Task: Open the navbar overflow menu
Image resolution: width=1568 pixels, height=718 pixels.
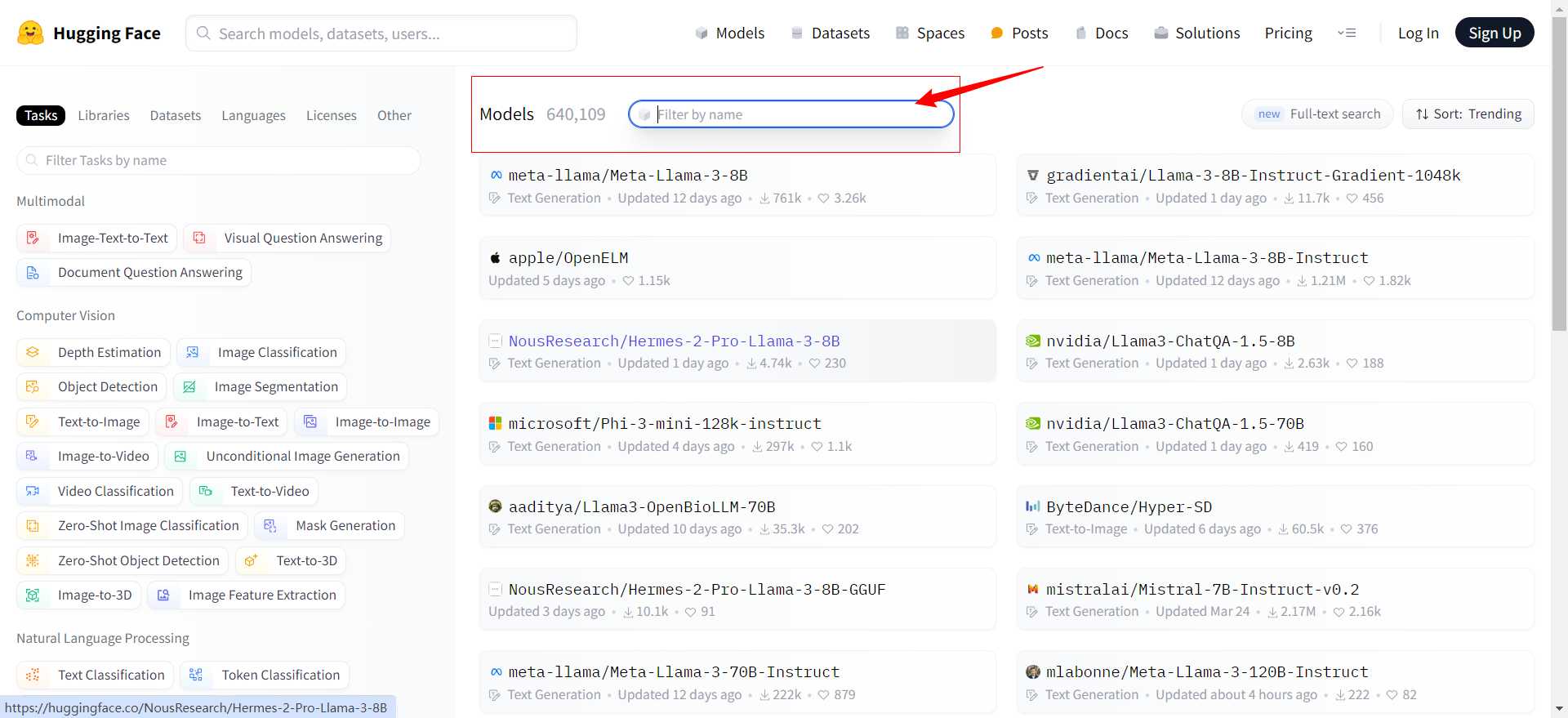Action: (1347, 33)
